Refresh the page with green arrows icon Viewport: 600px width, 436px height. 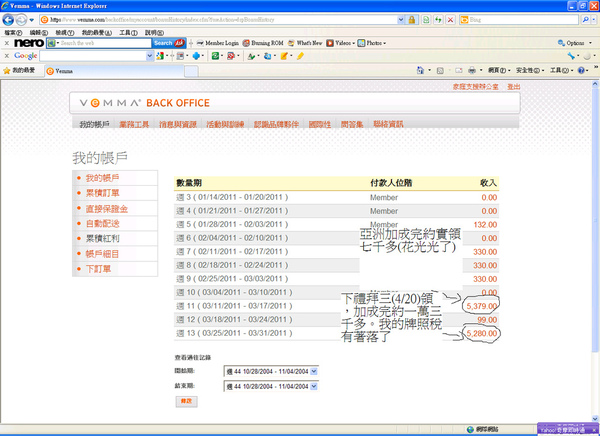point(438,20)
